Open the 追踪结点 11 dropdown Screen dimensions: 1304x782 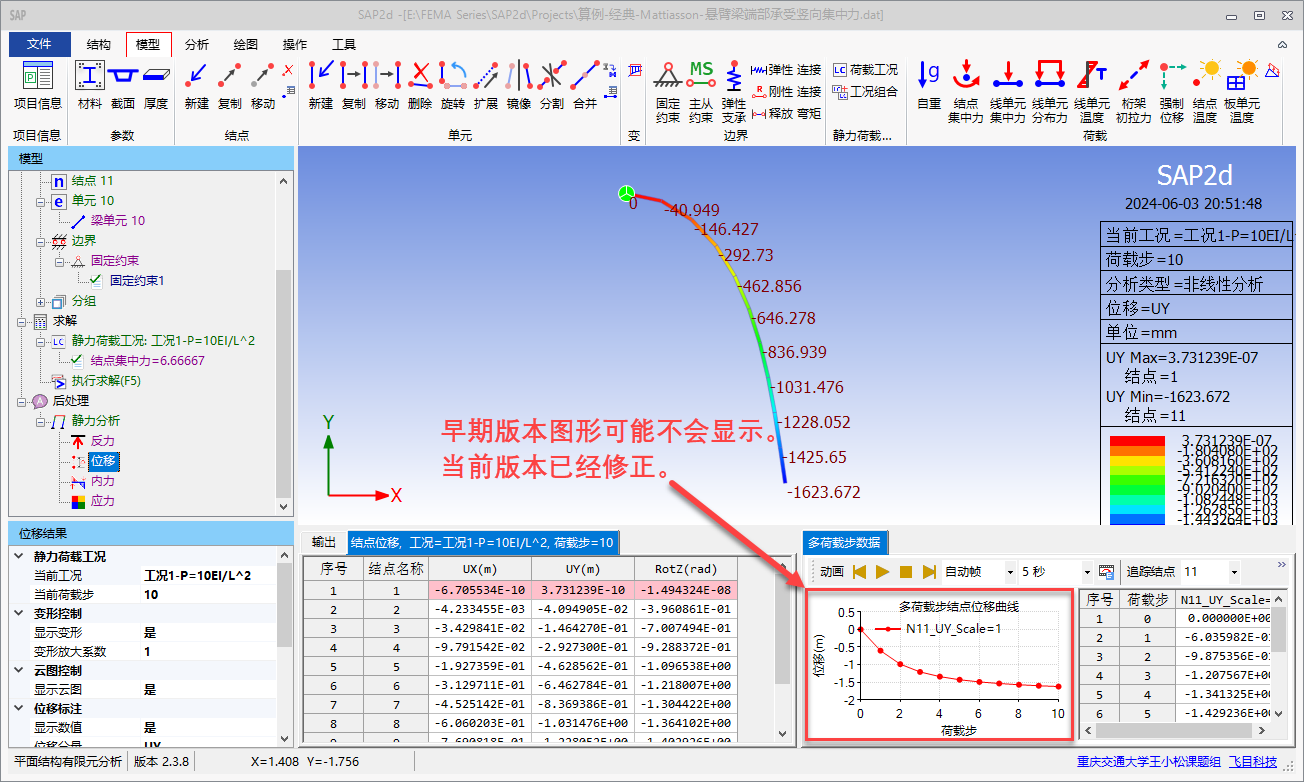pos(1234,572)
